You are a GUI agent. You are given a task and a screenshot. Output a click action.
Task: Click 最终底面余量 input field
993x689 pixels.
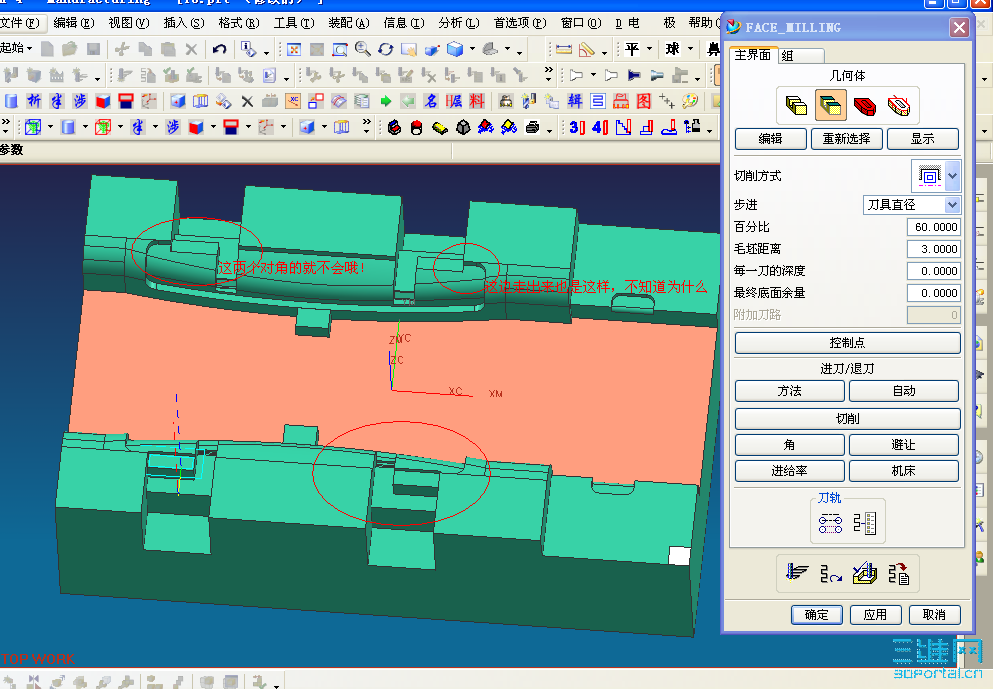coord(933,293)
